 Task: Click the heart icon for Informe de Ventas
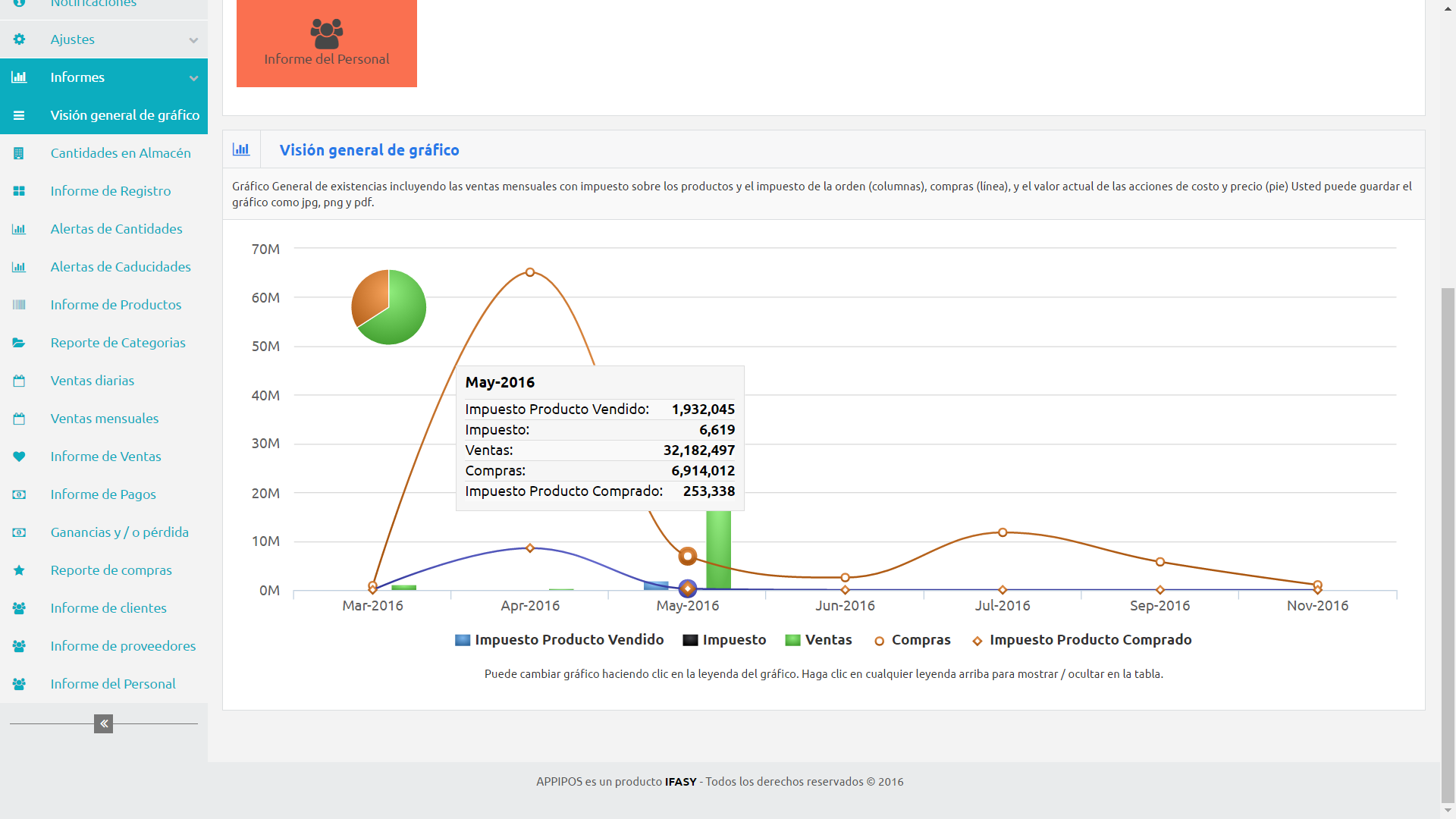click(19, 457)
